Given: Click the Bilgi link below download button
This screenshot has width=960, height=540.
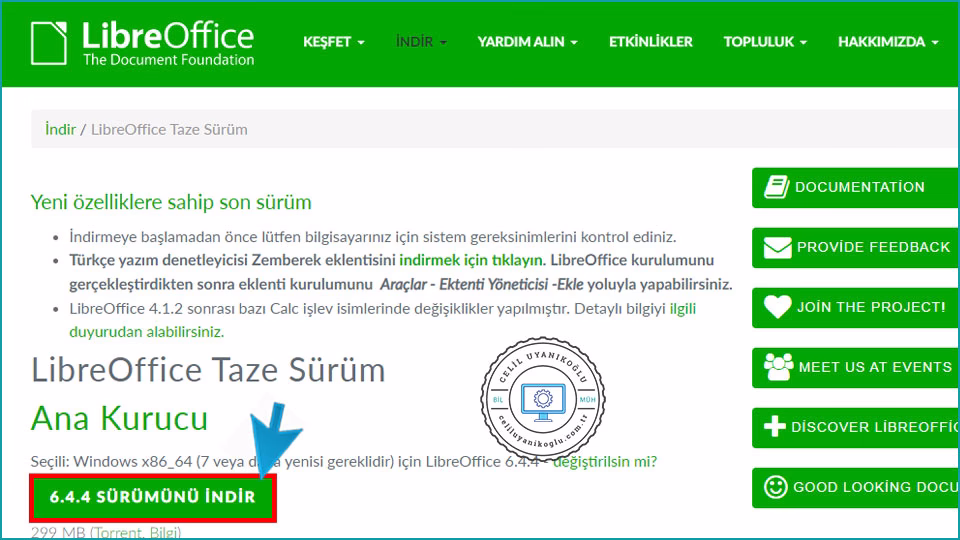Looking at the screenshot, I should [x=163, y=532].
